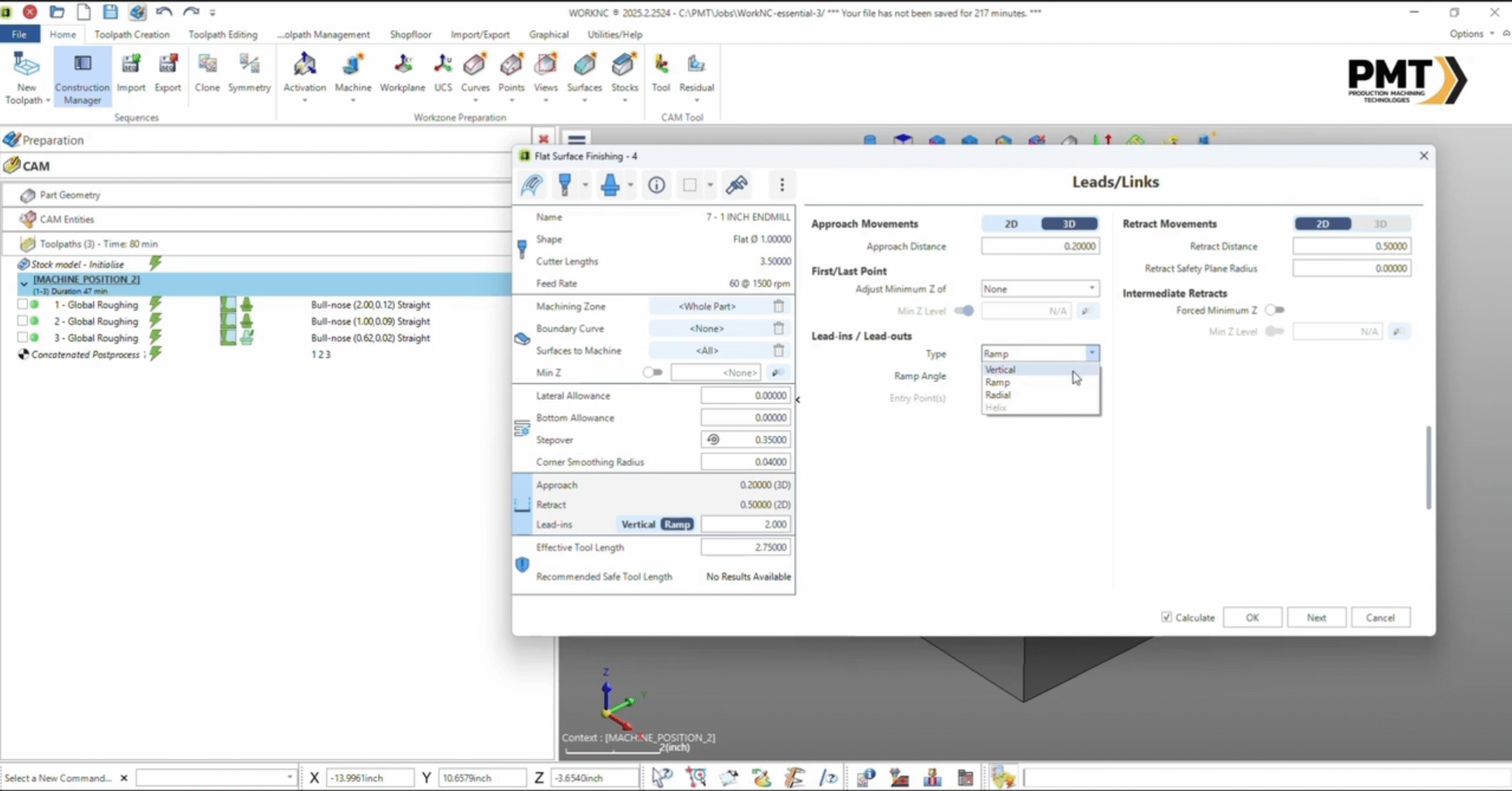1512x791 pixels.
Task: Select Vertical from the Type list
Action: point(1000,370)
